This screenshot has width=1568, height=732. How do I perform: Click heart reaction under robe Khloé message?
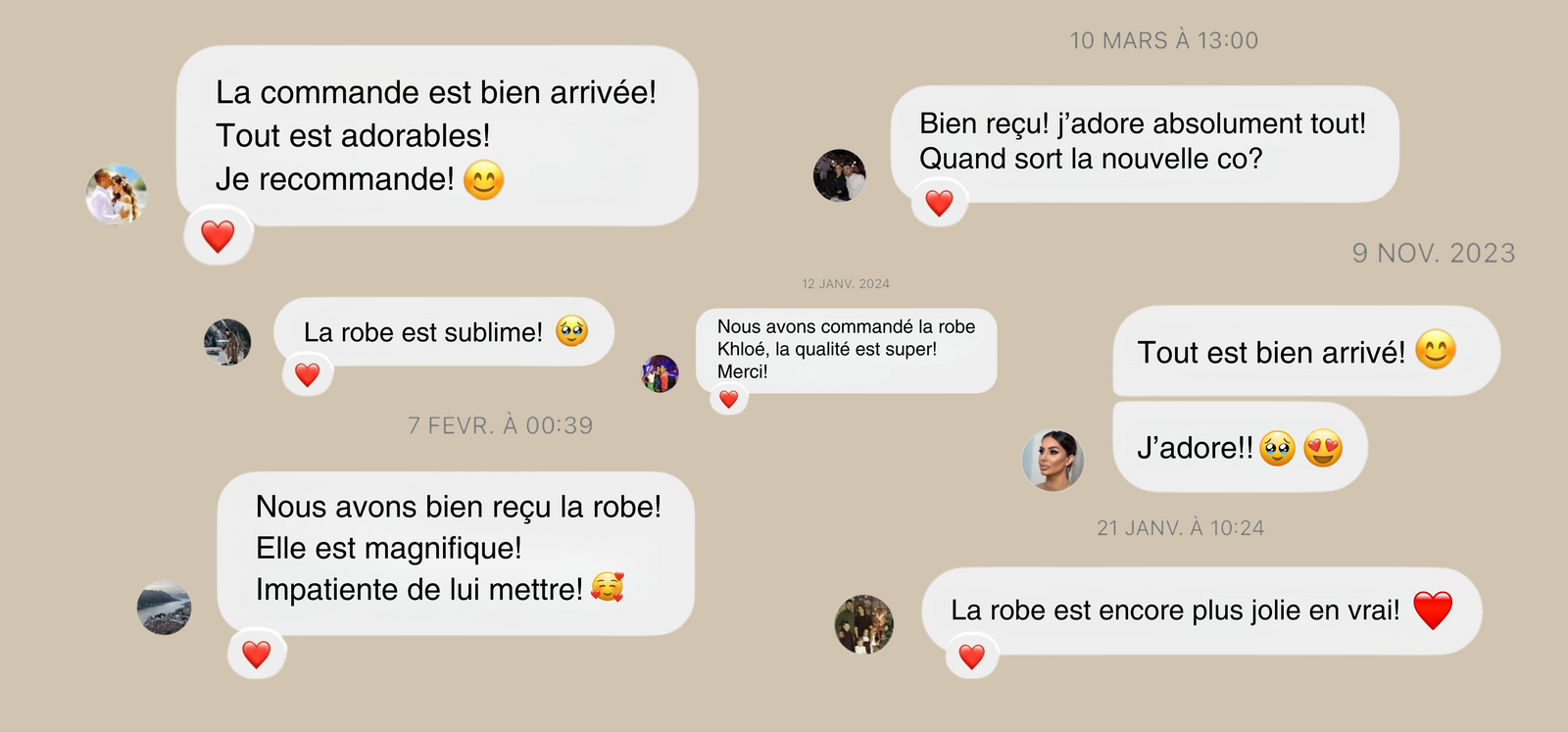tap(728, 399)
